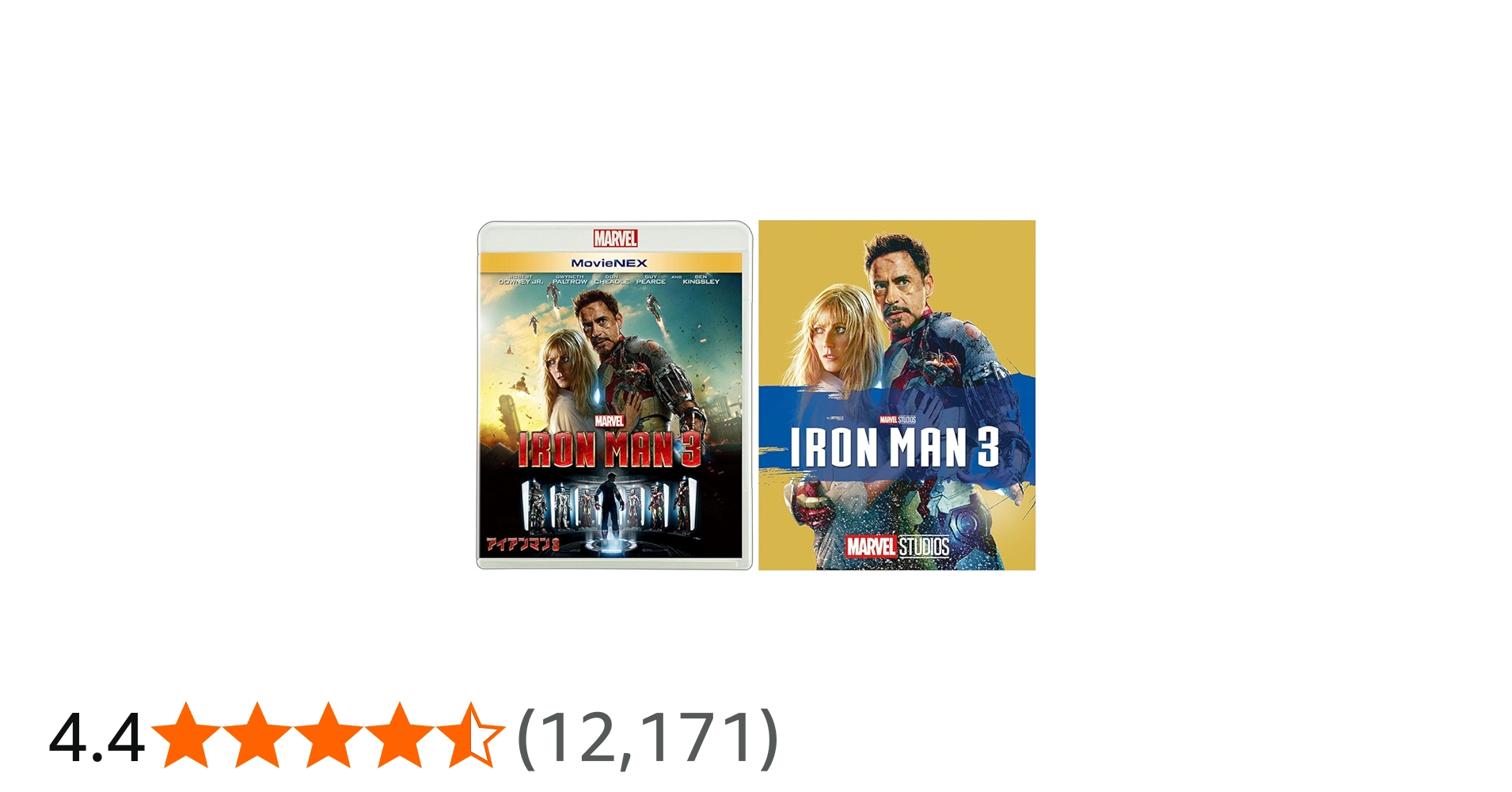
Task: Click the cast names line on Blu-ray cover
Action: (609, 280)
